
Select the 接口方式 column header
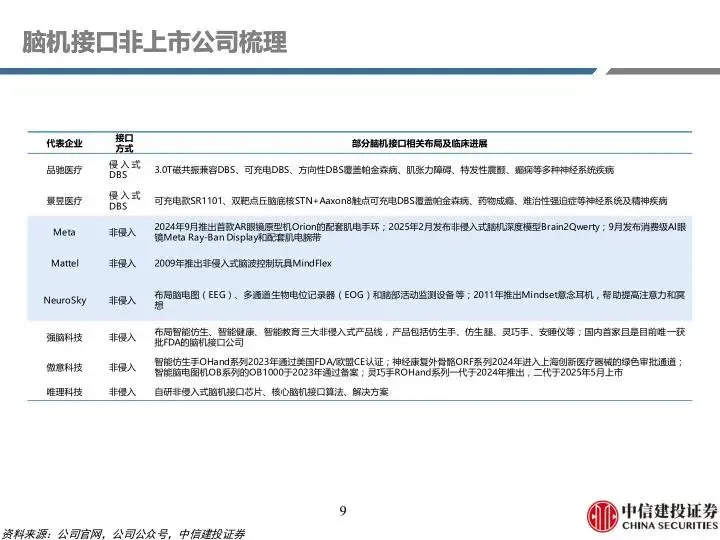pyautogui.click(x=124, y=143)
